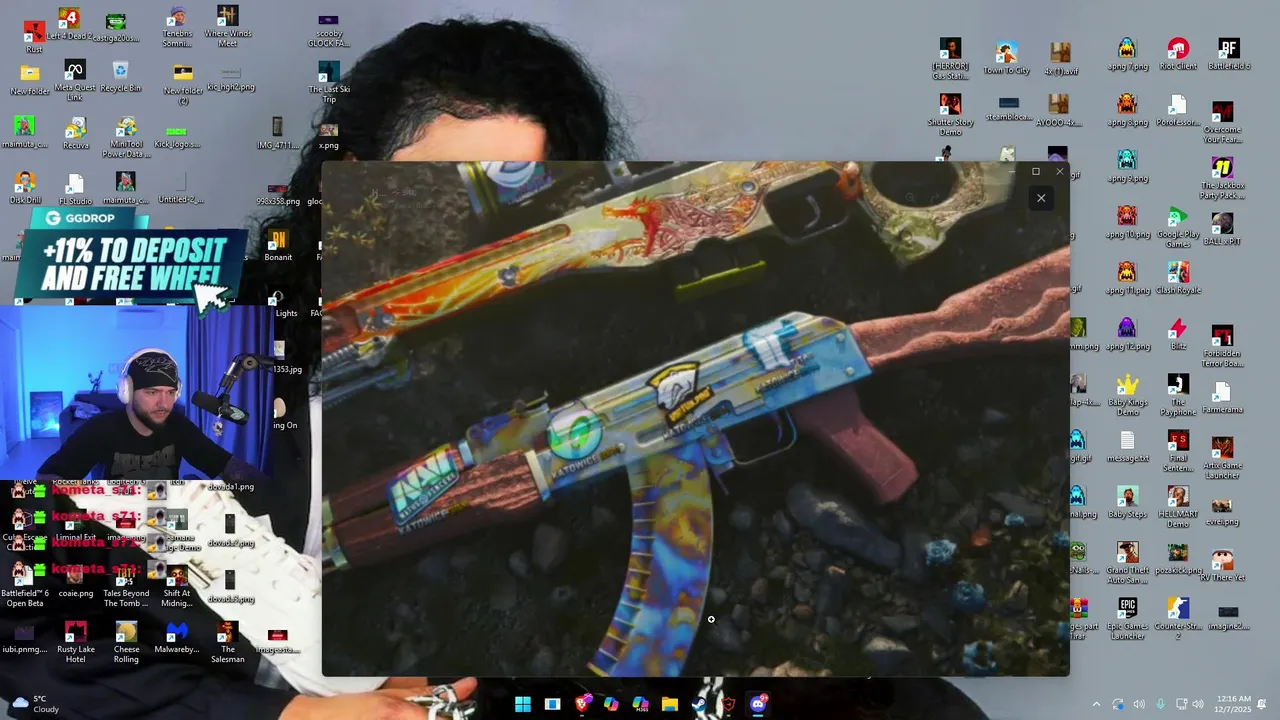Open the Windows Start menu
This screenshot has width=1280, height=720.
[523, 704]
